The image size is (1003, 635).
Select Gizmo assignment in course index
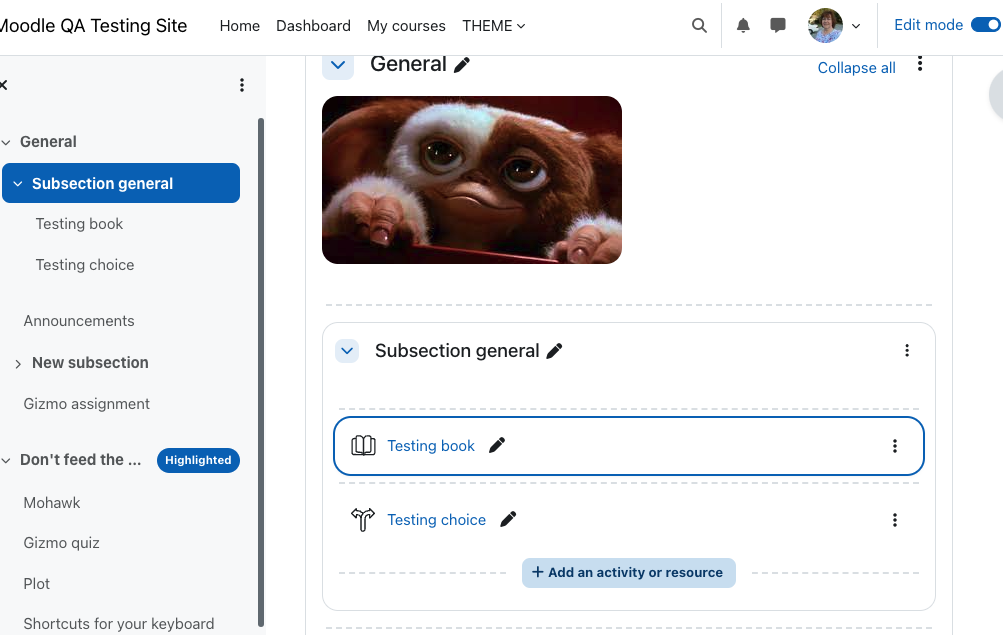tap(87, 404)
